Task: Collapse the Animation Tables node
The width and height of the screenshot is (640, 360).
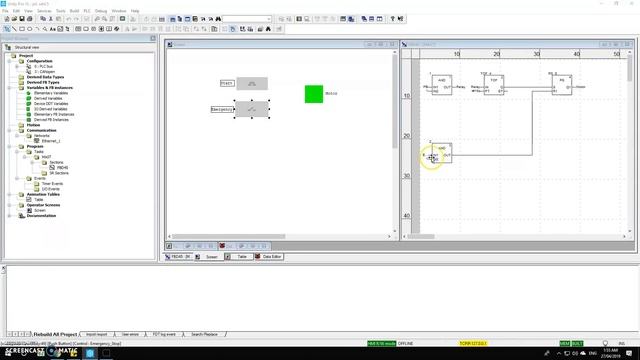Action: tap(9, 194)
